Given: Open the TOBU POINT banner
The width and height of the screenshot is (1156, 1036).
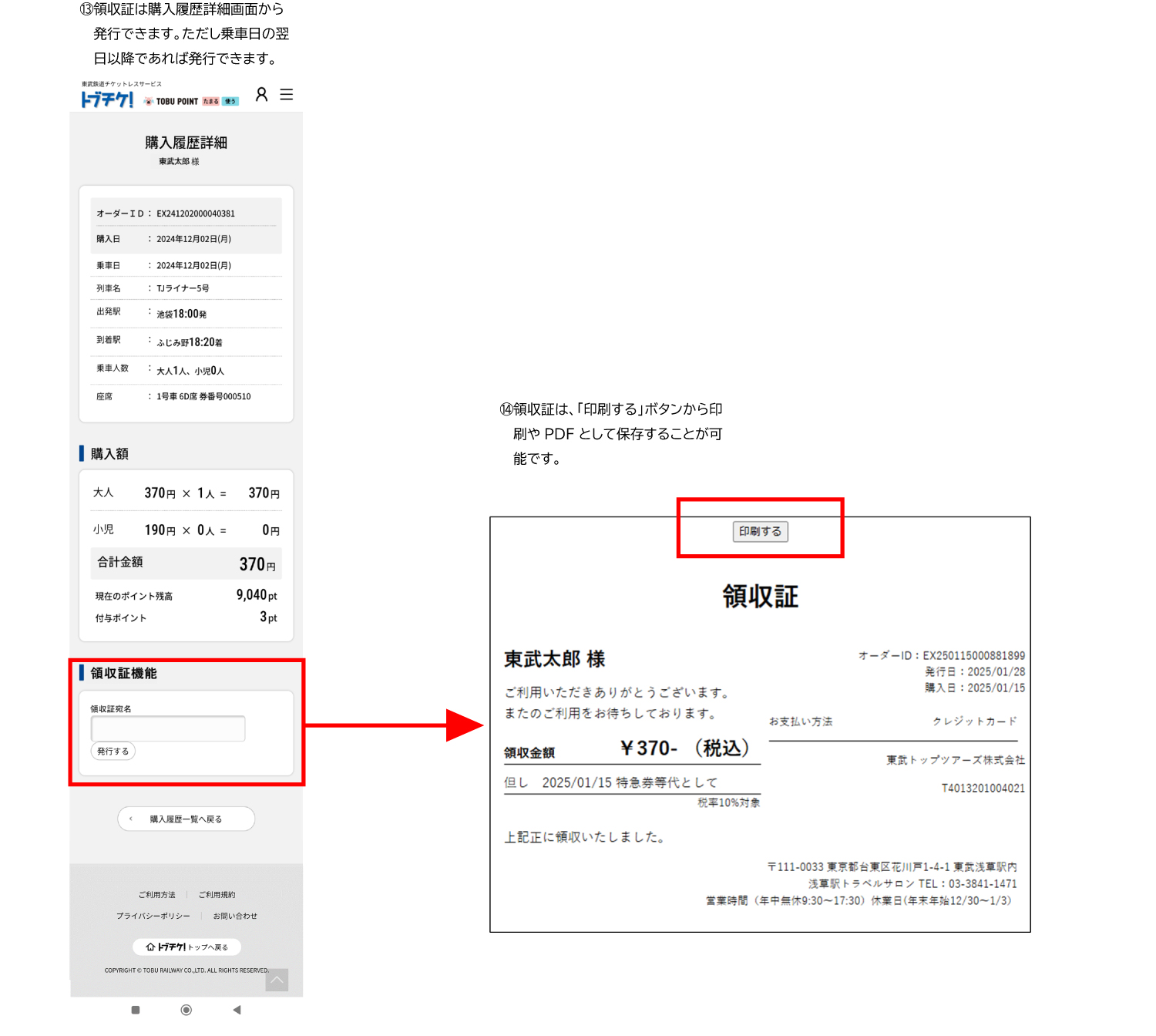Looking at the screenshot, I should click(x=191, y=101).
